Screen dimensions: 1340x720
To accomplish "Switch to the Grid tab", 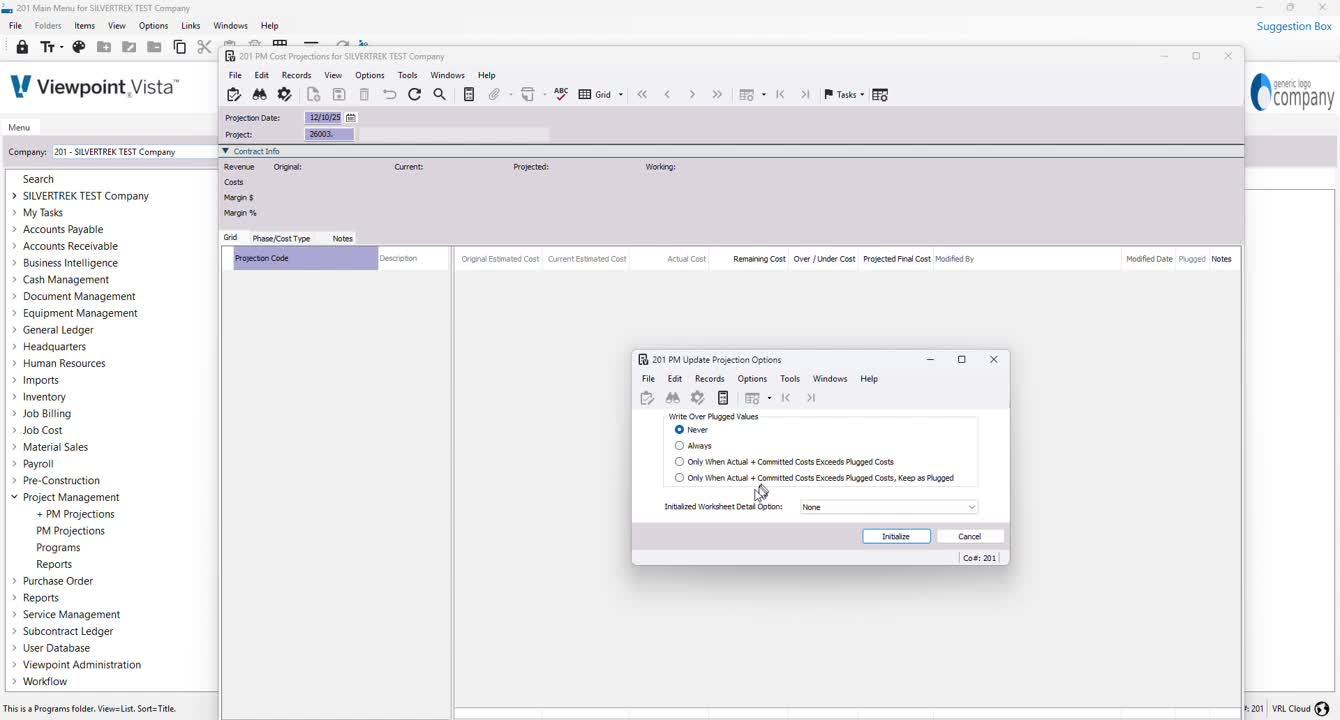I will pos(231,238).
